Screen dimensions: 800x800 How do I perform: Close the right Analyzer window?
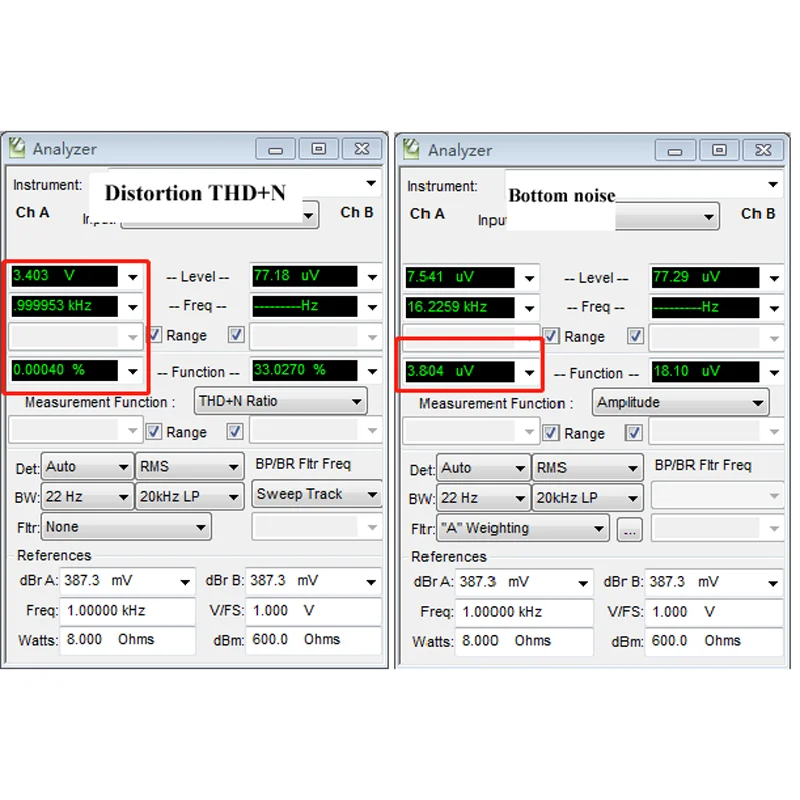(763, 151)
